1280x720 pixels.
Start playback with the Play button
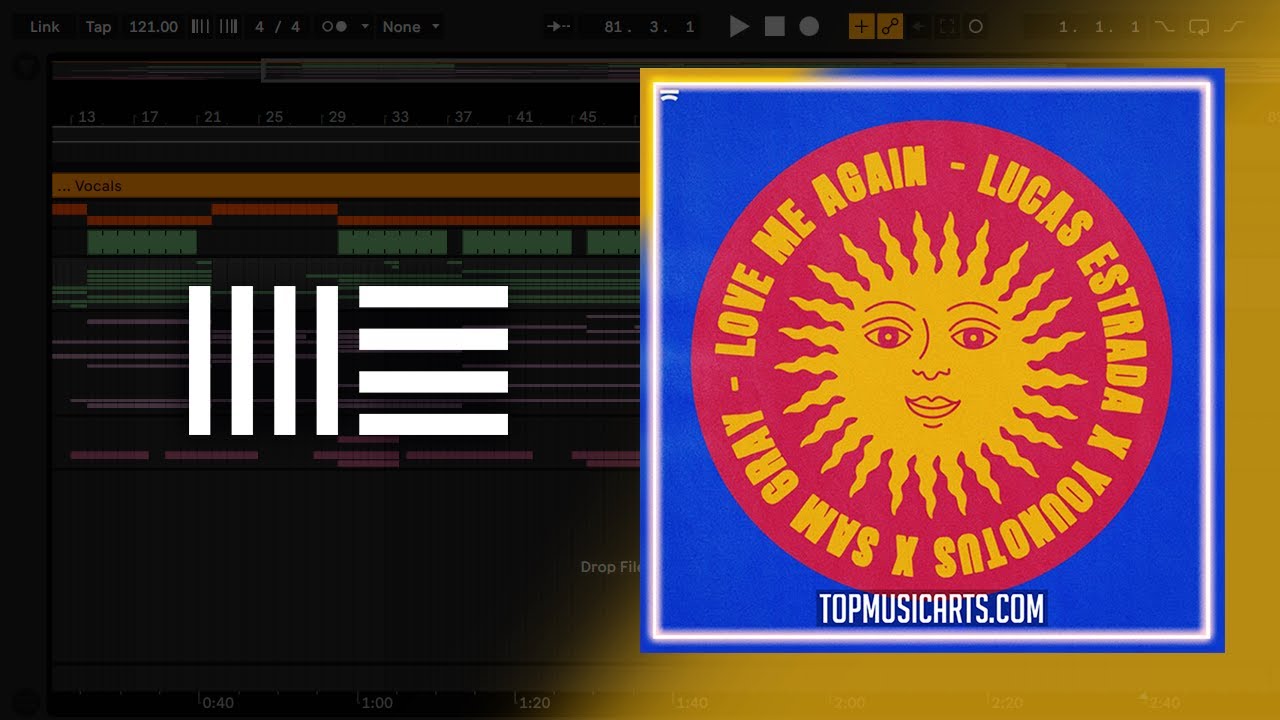pos(739,27)
